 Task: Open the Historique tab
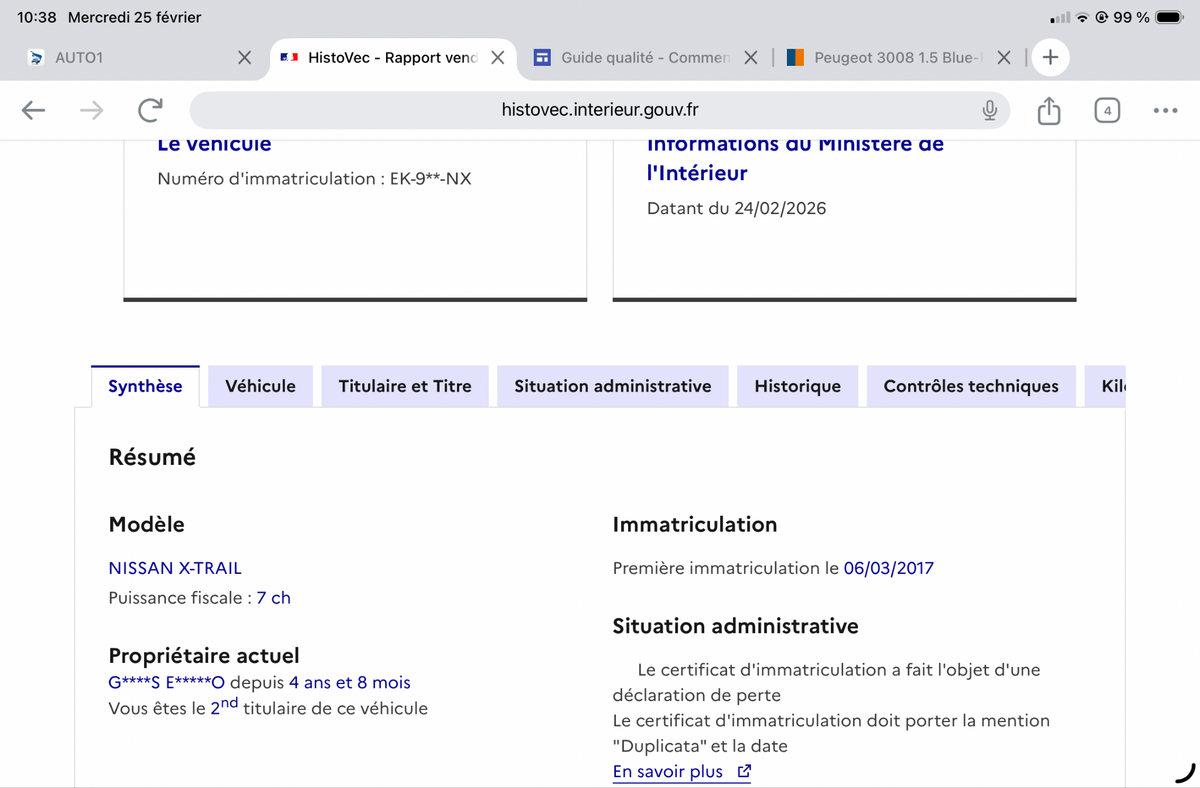[797, 386]
